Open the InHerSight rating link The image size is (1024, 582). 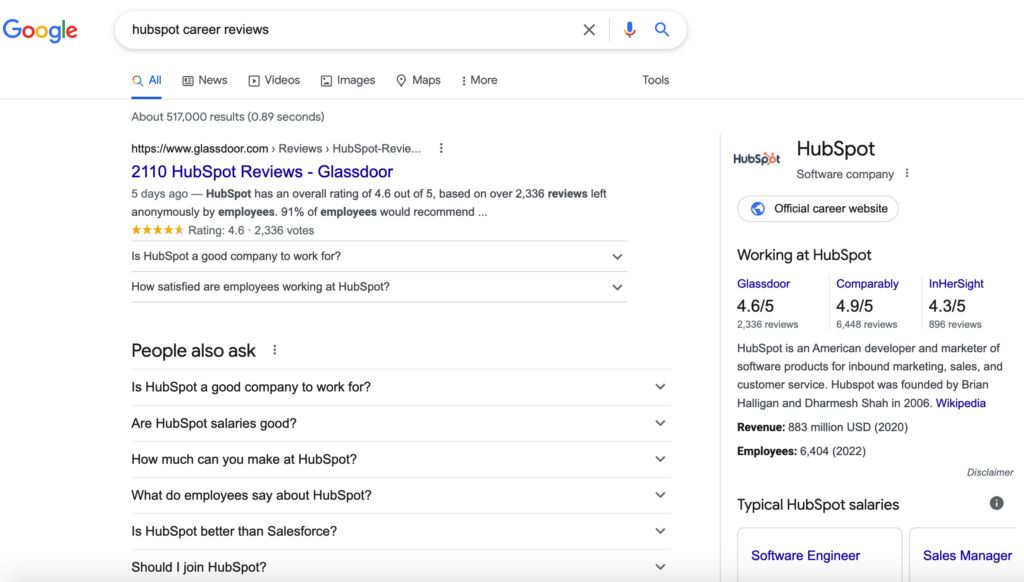956,284
